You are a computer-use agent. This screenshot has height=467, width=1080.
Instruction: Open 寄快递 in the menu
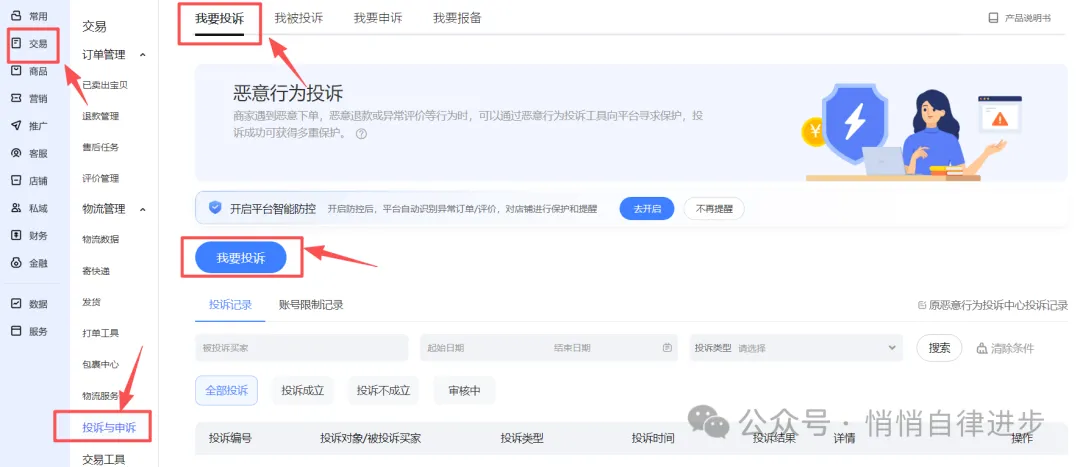point(96,271)
